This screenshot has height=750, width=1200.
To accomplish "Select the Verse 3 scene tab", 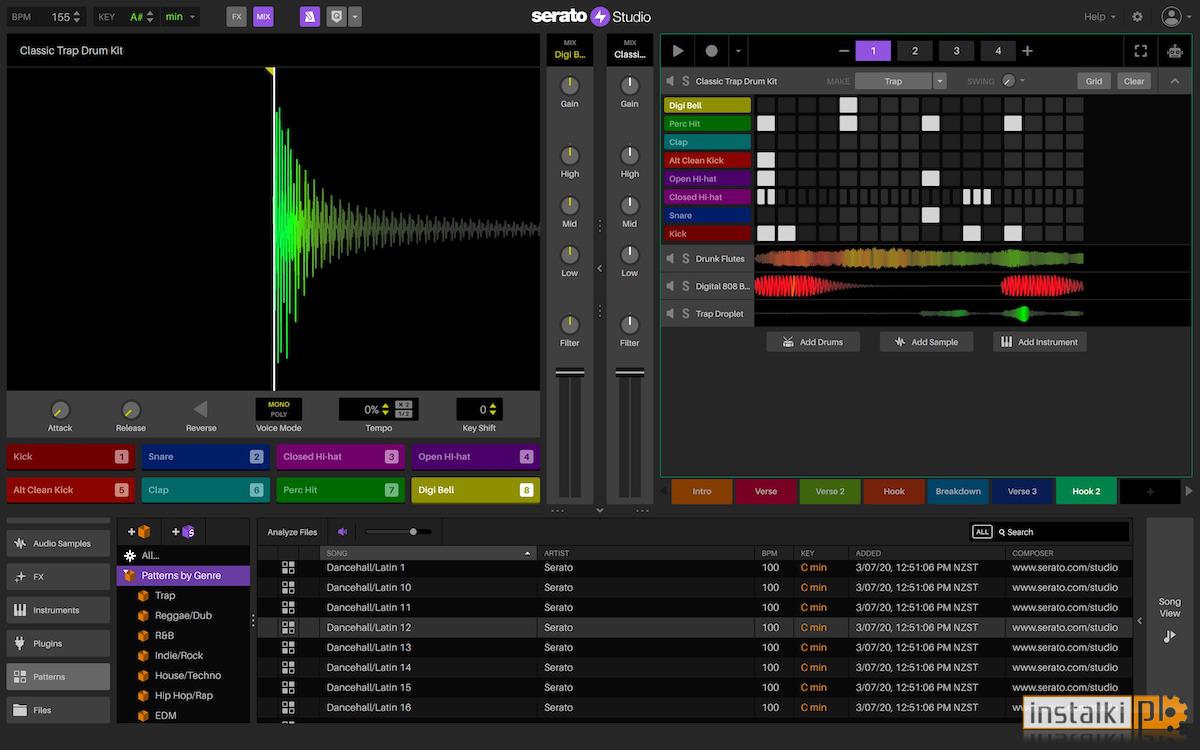I will point(1022,491).
